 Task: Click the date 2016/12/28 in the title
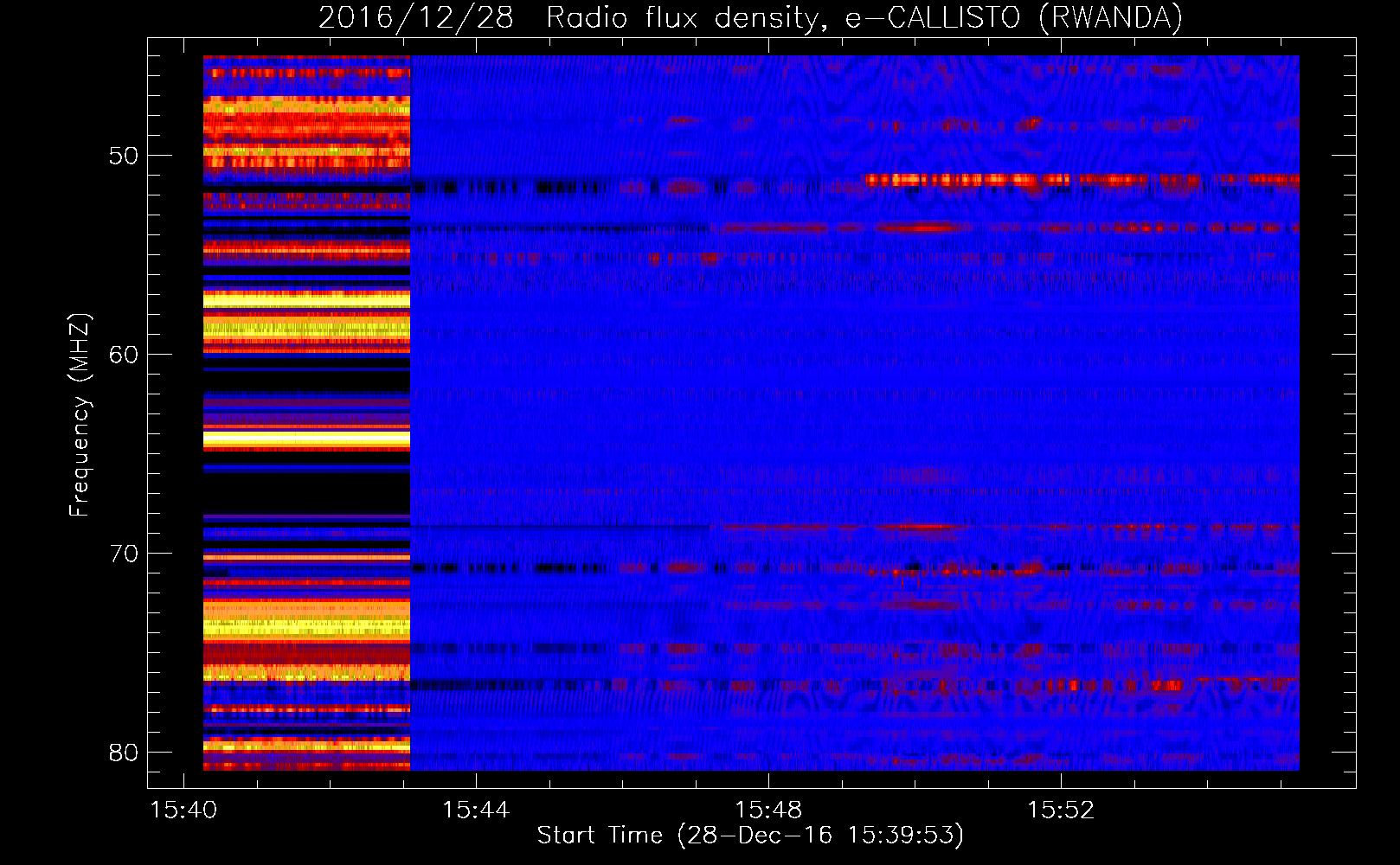pyautogui.click(x=416, y=18)
